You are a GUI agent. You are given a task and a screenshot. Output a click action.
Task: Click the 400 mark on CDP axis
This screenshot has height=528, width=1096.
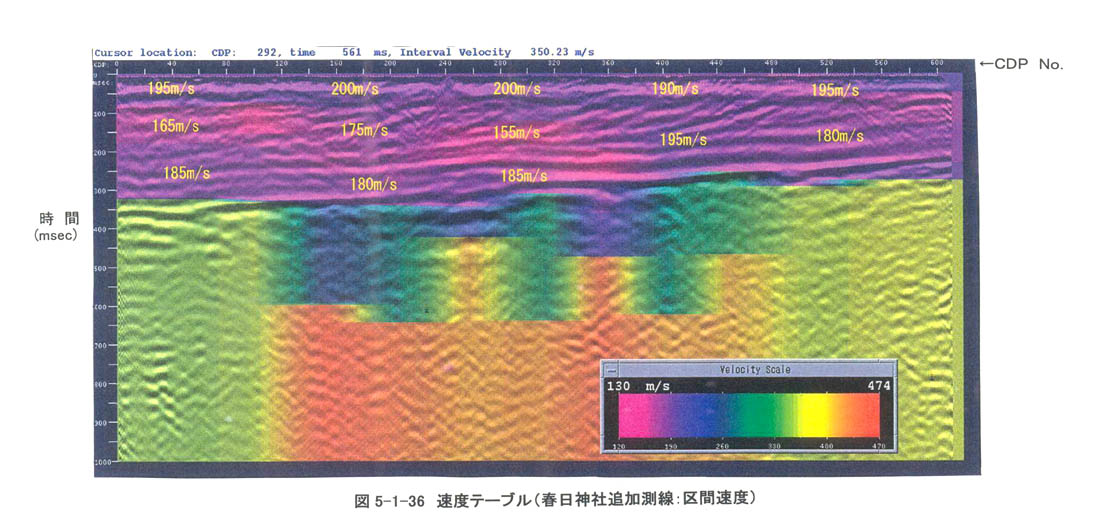[661, 63]
